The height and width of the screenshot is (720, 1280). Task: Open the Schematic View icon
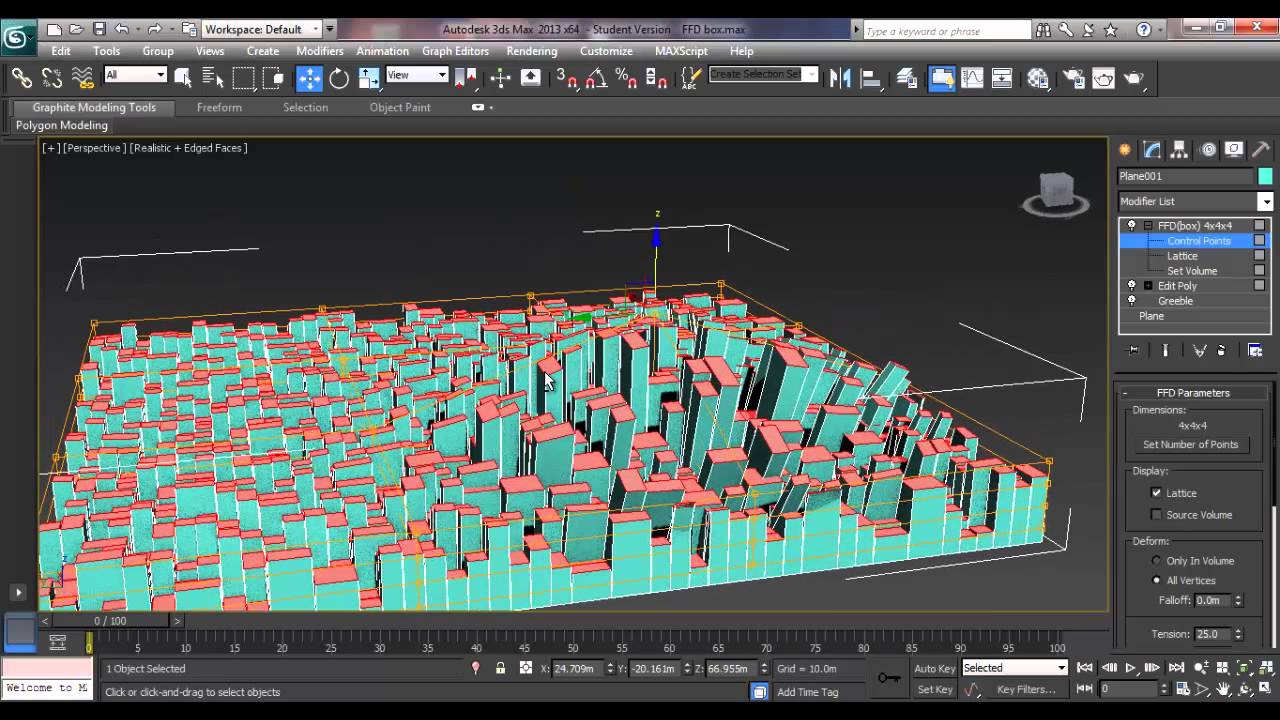1002,78
